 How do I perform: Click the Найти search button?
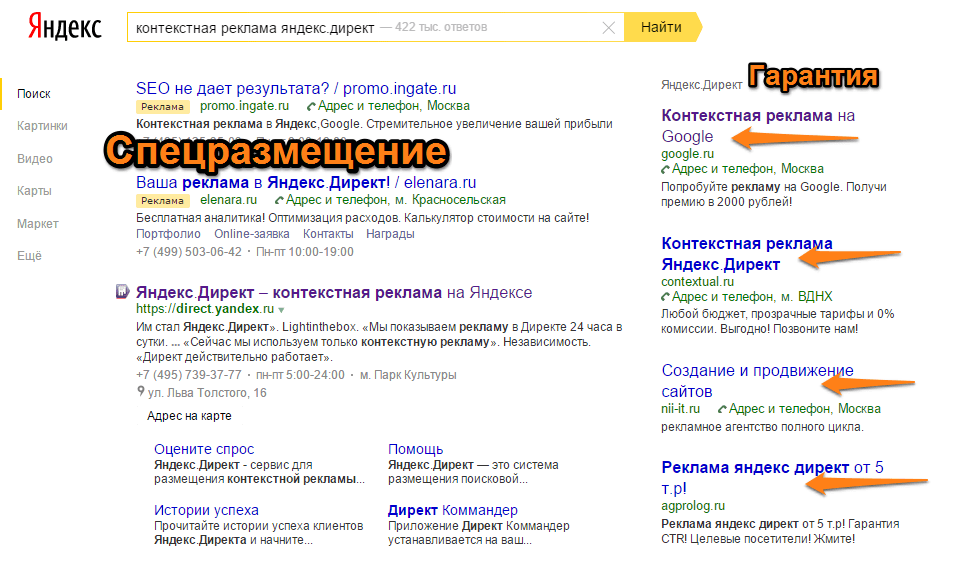[662, 27]
